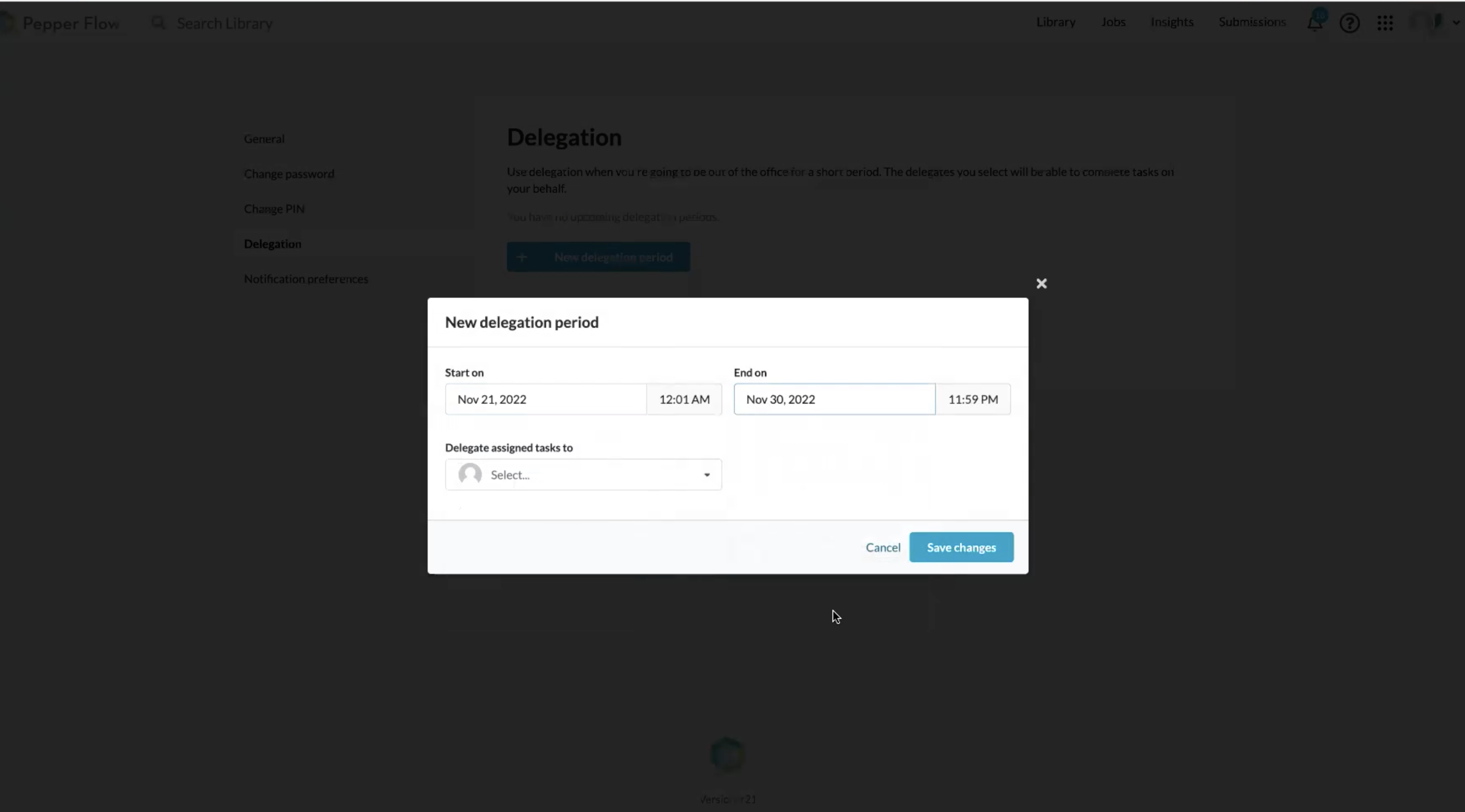Select Notification preferences in the sidebar
The image size is (1465, 812).
tap(306, 279)
